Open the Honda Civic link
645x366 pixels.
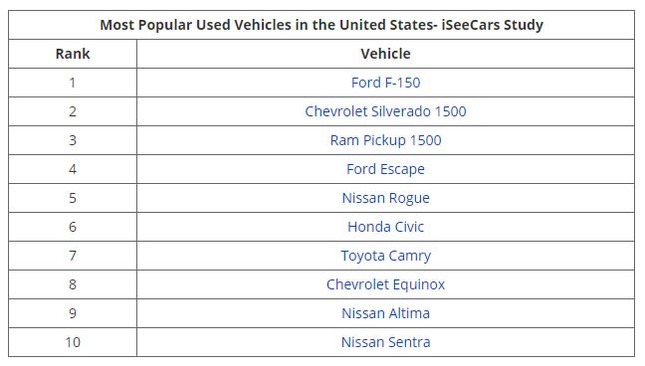click(385, 227)
